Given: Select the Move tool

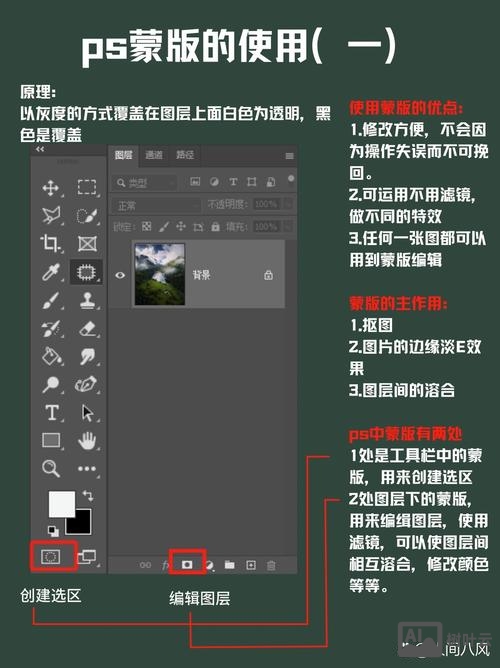Looking at the screenshot, I should 51,188.
